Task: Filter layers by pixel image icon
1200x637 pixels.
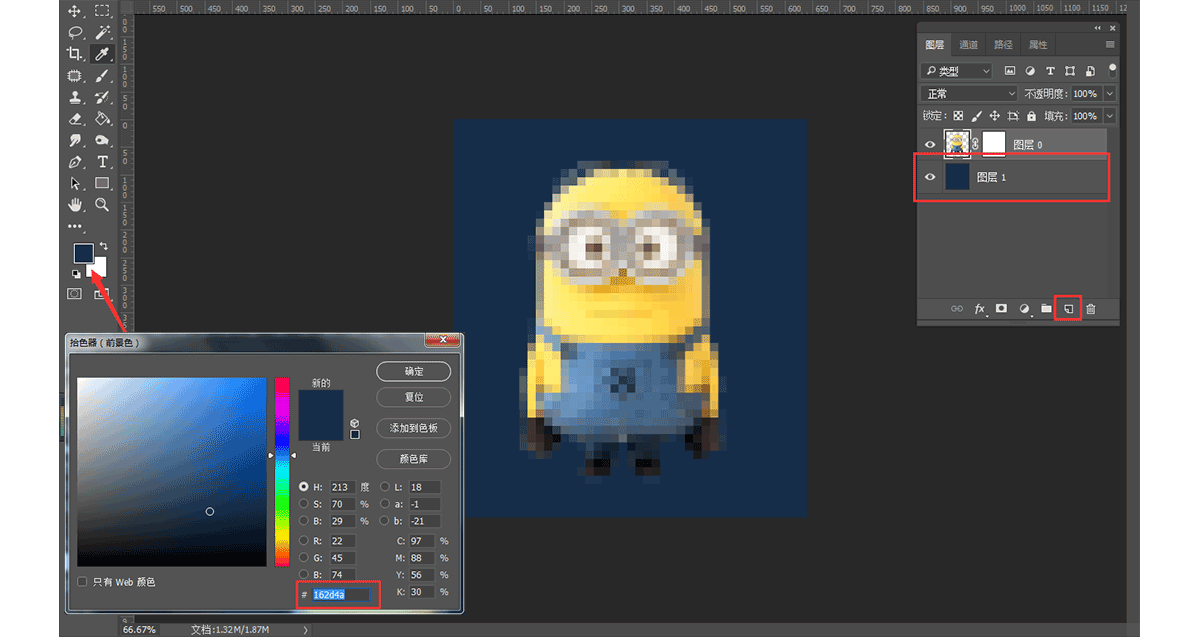Action: [x=1010, y=71]
